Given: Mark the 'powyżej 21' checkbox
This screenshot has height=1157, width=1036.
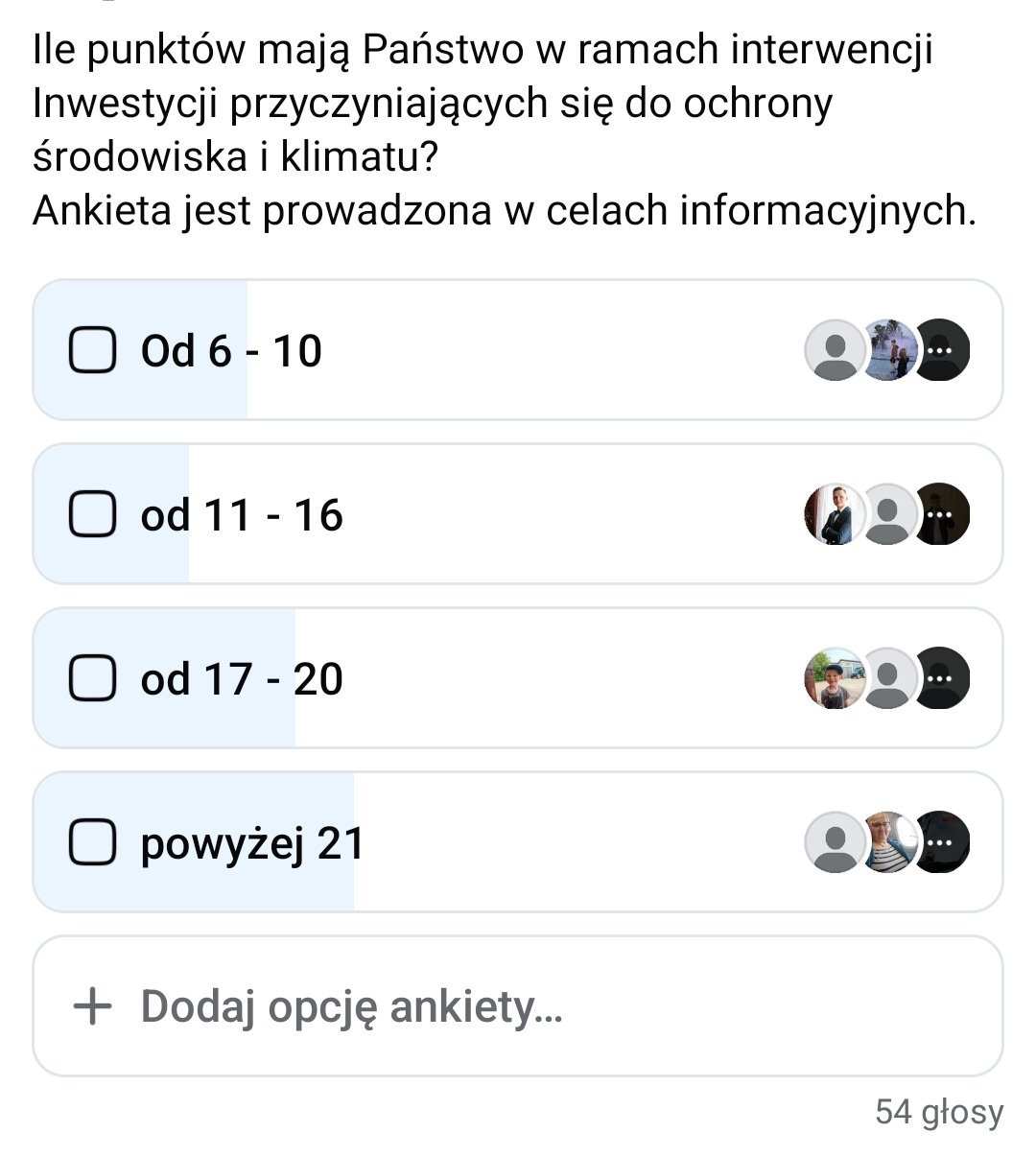Looking at the screenshot, I should coord(93,843).
